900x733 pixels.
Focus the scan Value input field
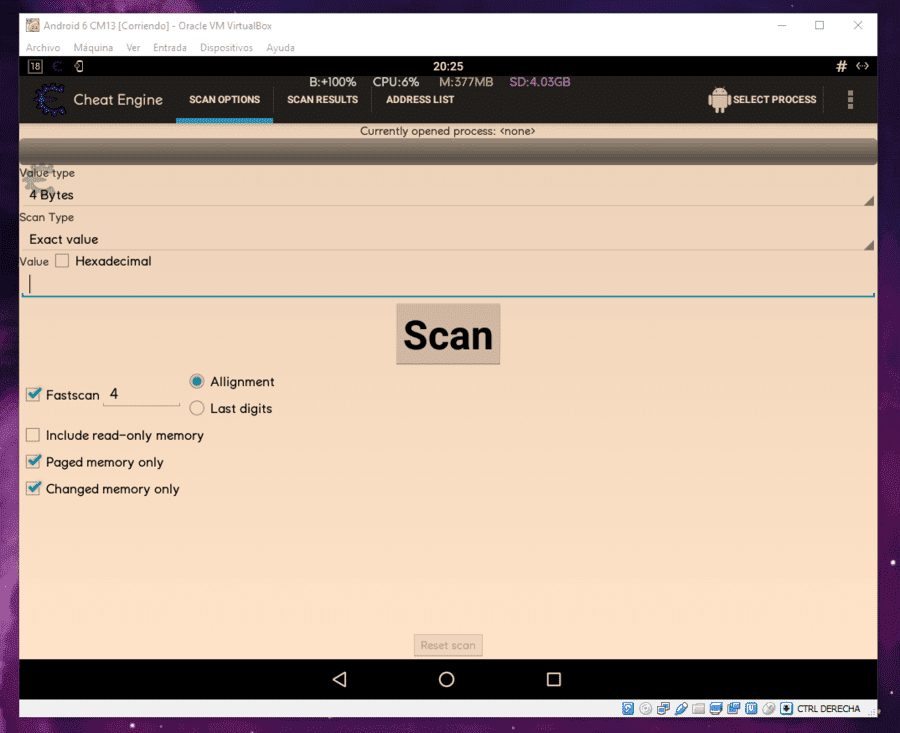pos(448,284)
